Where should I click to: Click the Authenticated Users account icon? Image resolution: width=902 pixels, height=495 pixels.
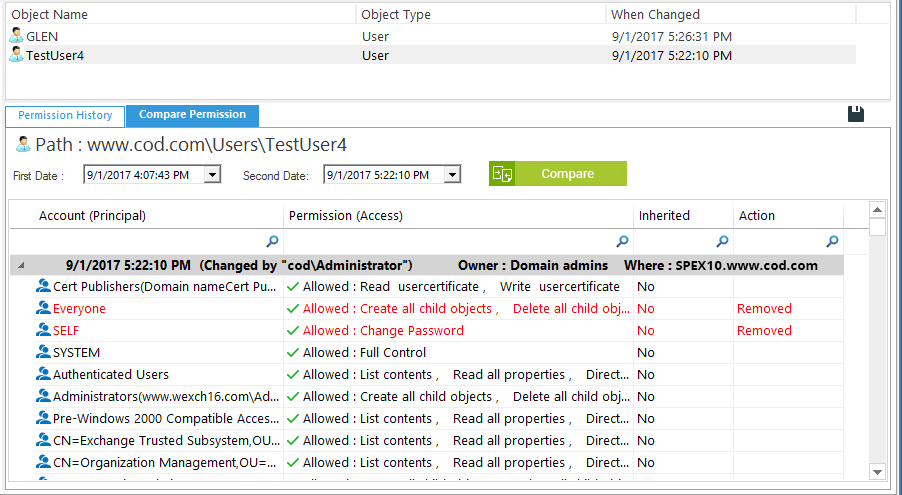click(43, 374)
